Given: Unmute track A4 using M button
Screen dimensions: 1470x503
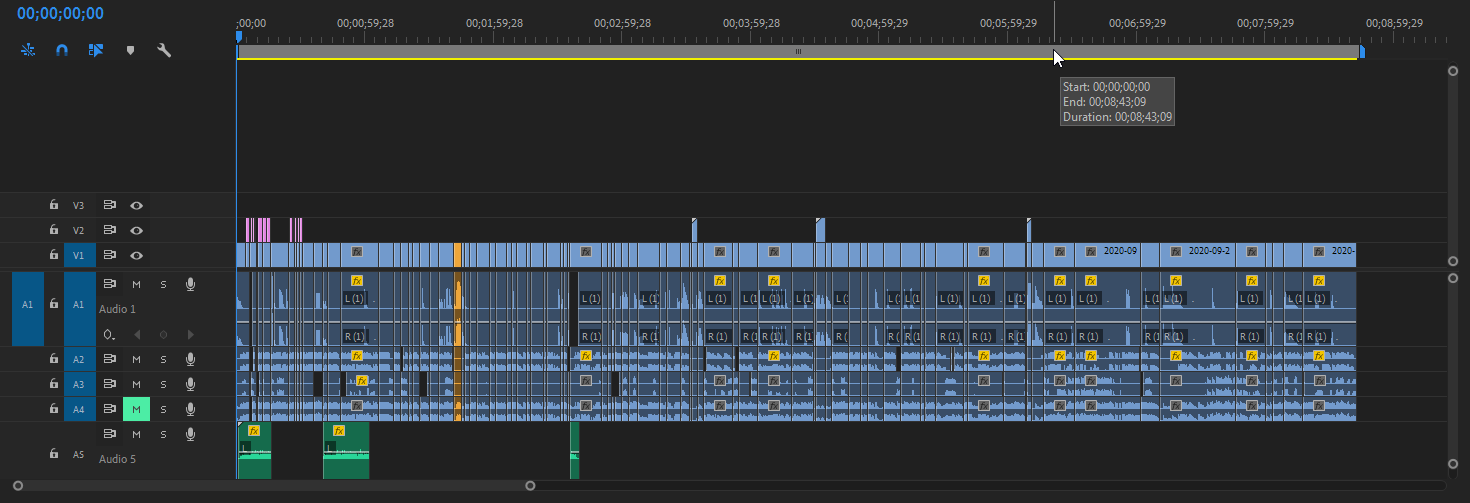Looking at the screenshot, I should tap(136, 409).
